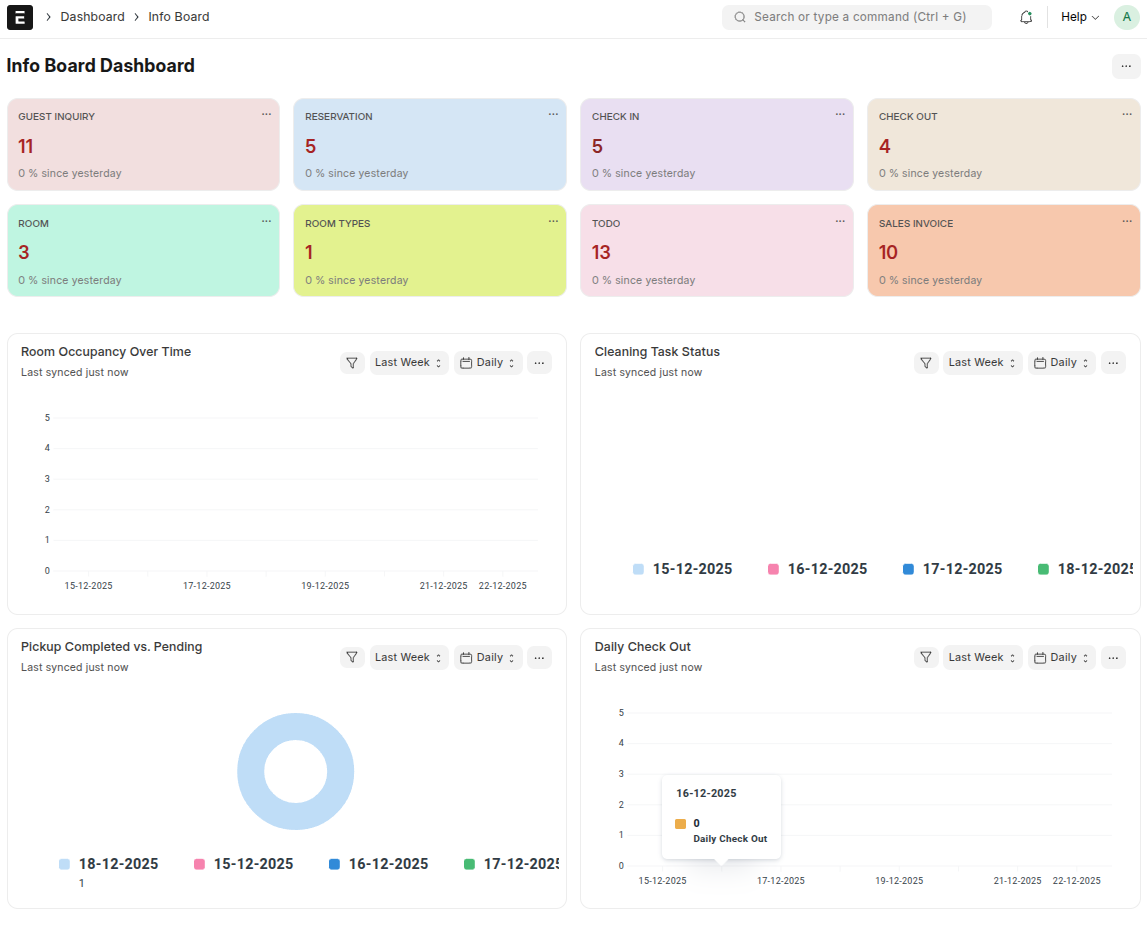Screen dimensions: 1147x929
Task: Open the Sales Invoice card options menu
Action: pos(1127,221)
